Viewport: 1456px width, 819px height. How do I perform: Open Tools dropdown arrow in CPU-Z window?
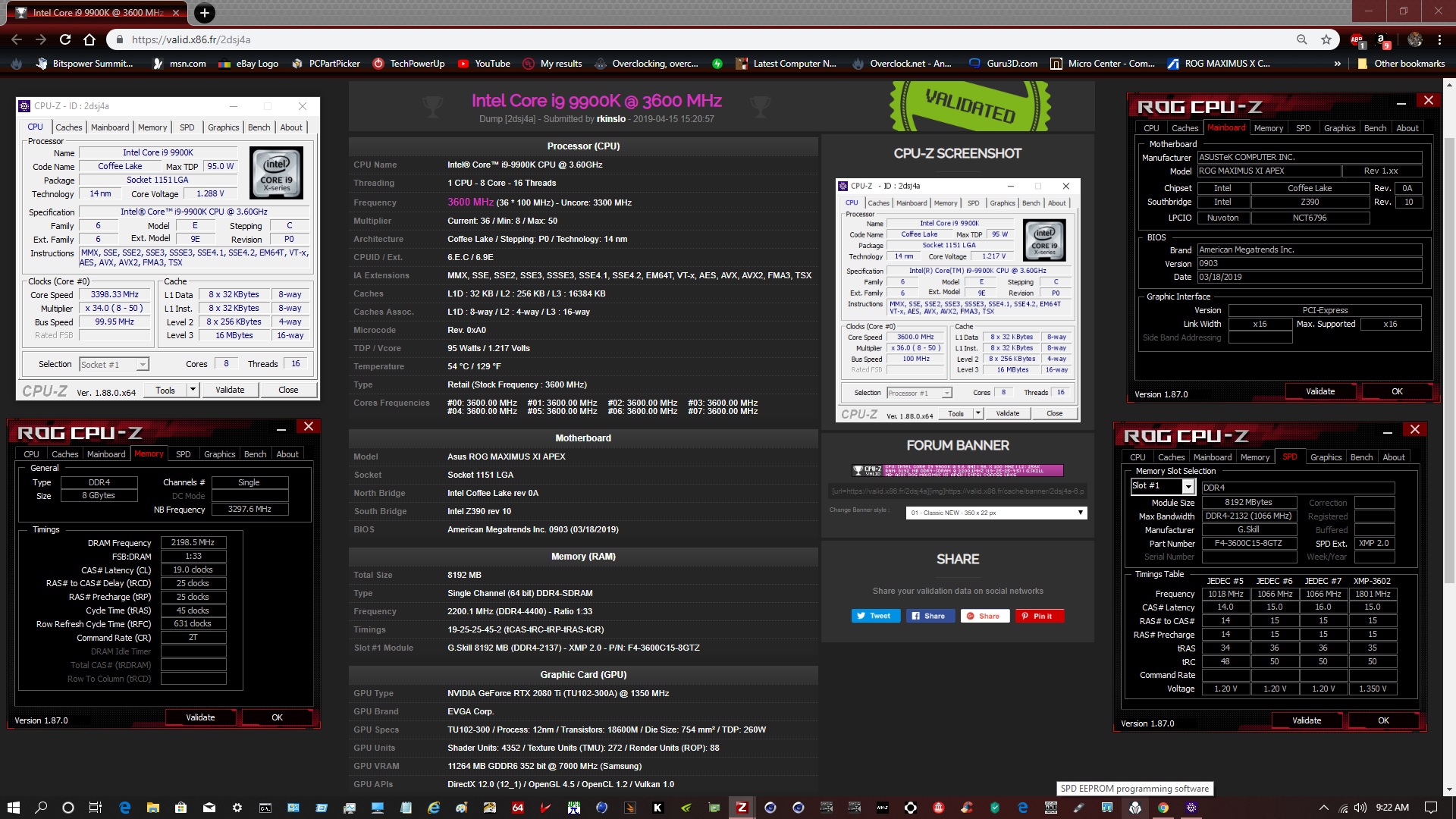pyautogui.click(x=193, y=390)
